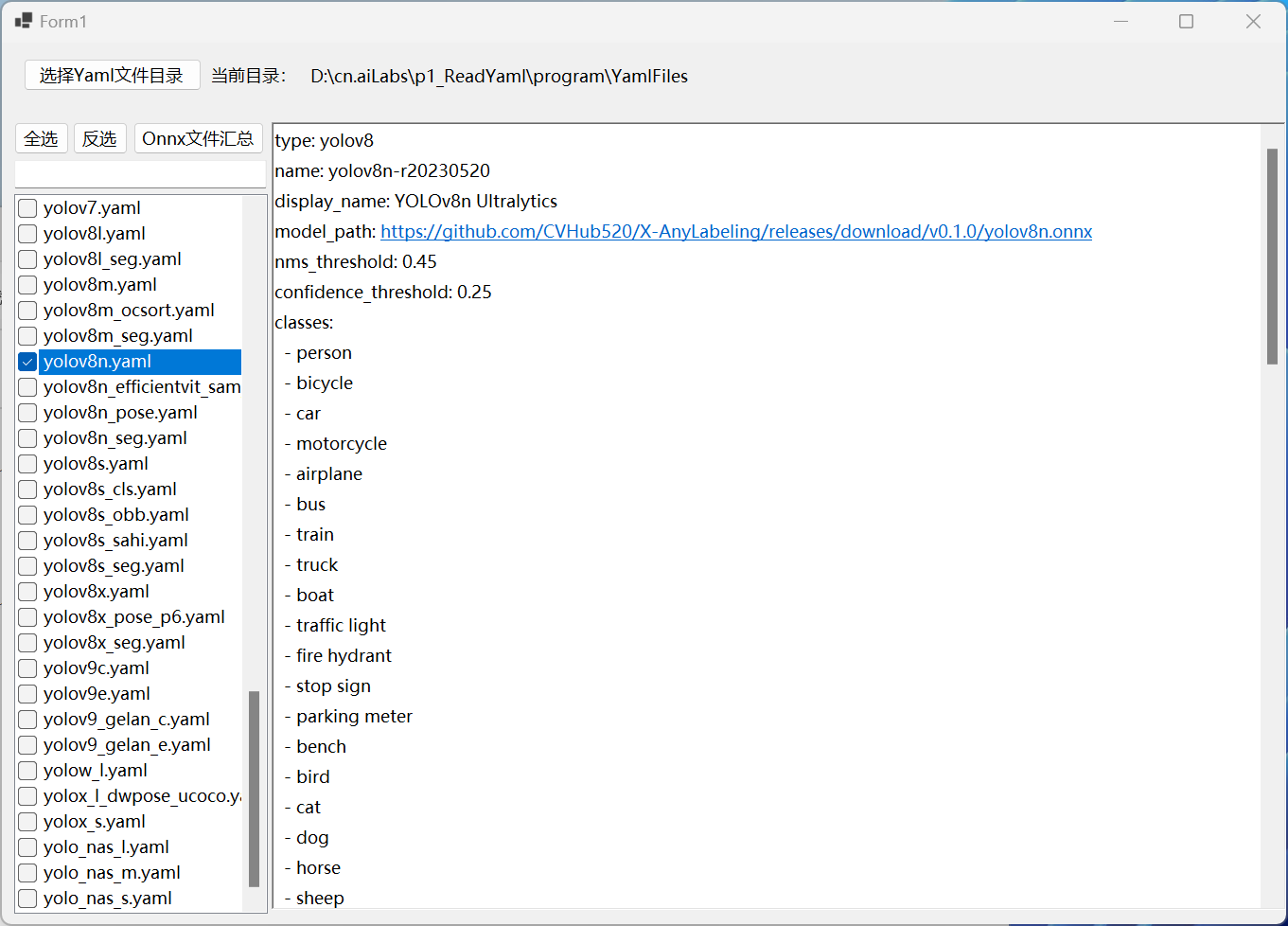Click the 'type: yolov8' line
The width and height of the screenshot is (1288, 926).
tap(324, 140)
